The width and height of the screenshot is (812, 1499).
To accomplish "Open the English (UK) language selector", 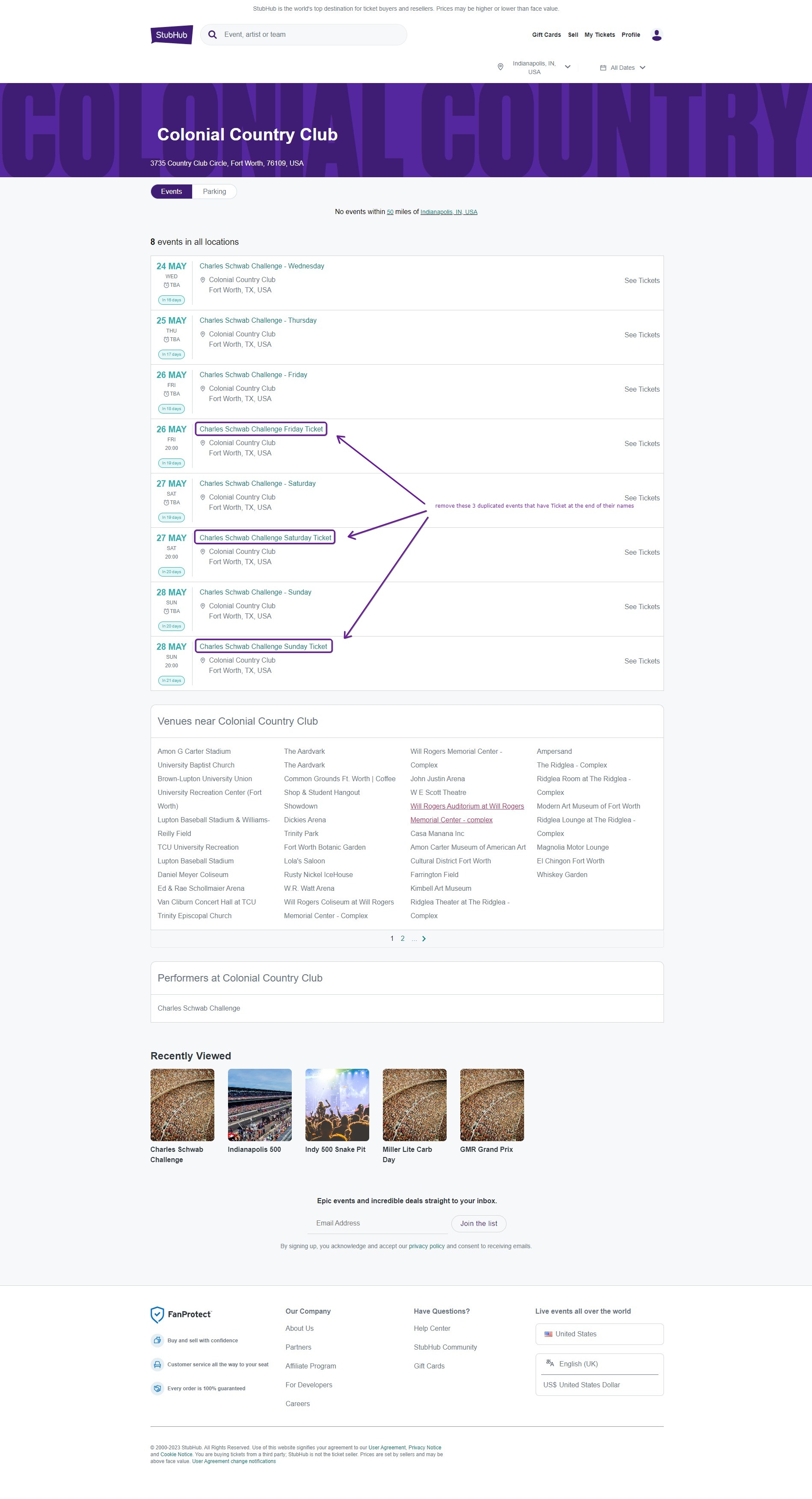I will (x=600, y=1364).
